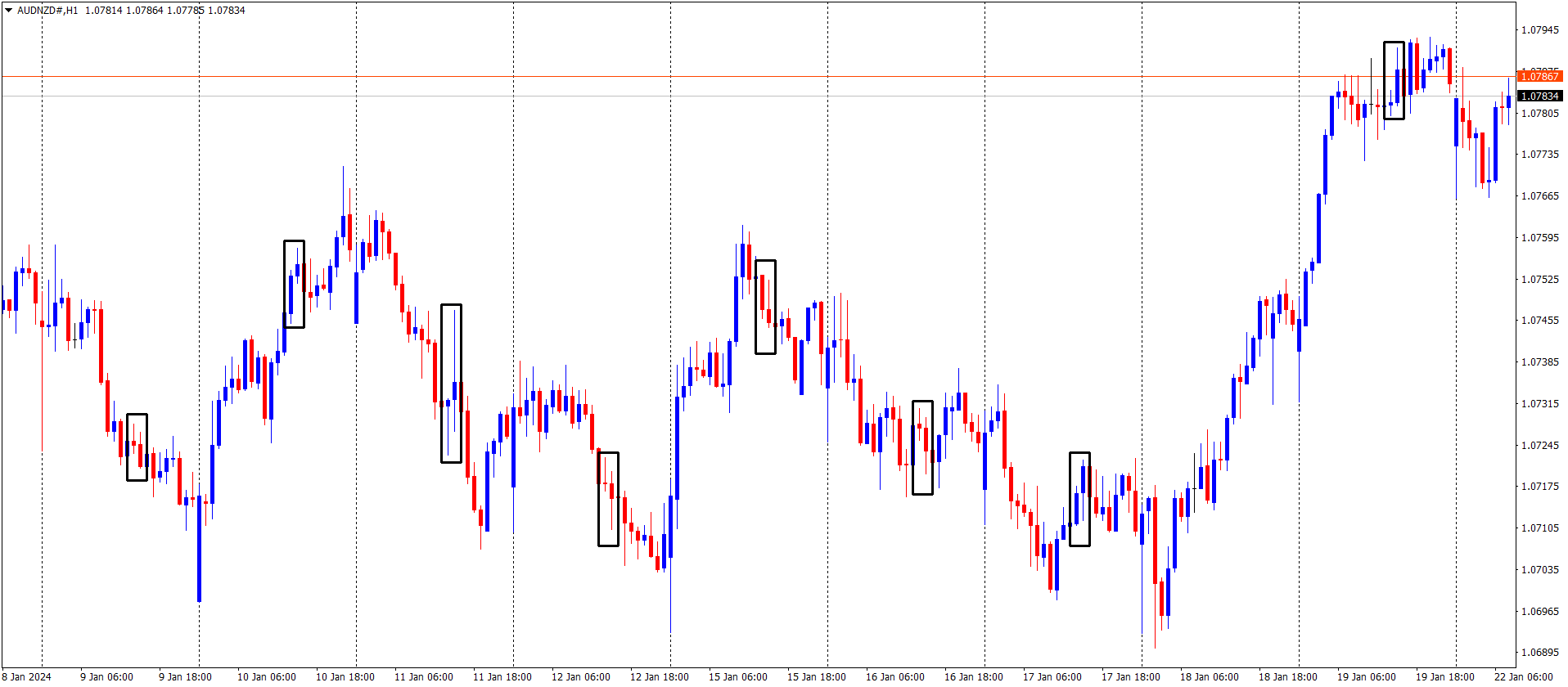The height and width of the screenshot is (687, 1568).
Task: Click the low price value 1.07785
Action: [186, 11]
